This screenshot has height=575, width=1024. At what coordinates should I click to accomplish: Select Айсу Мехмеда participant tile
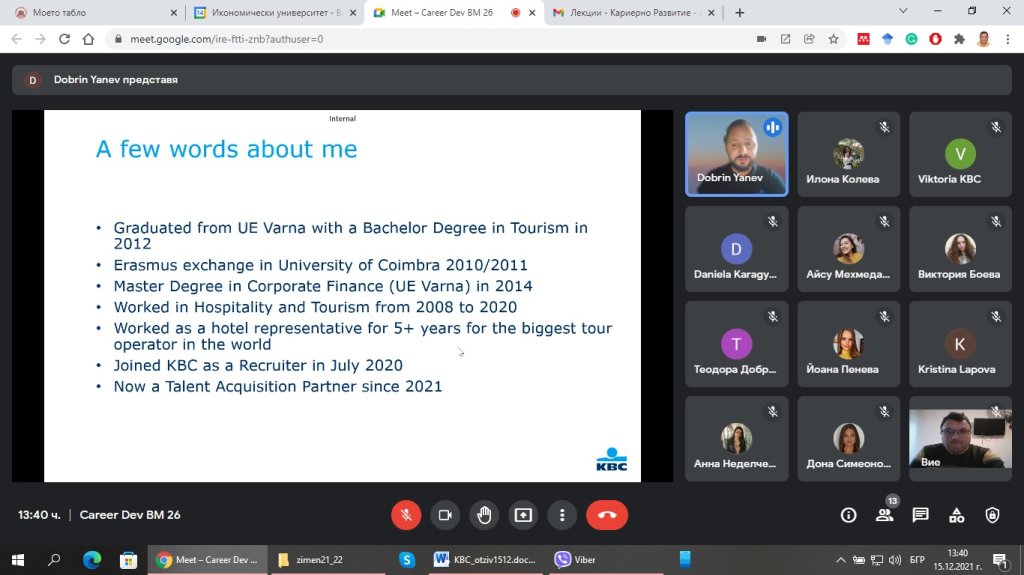(848, 249)
